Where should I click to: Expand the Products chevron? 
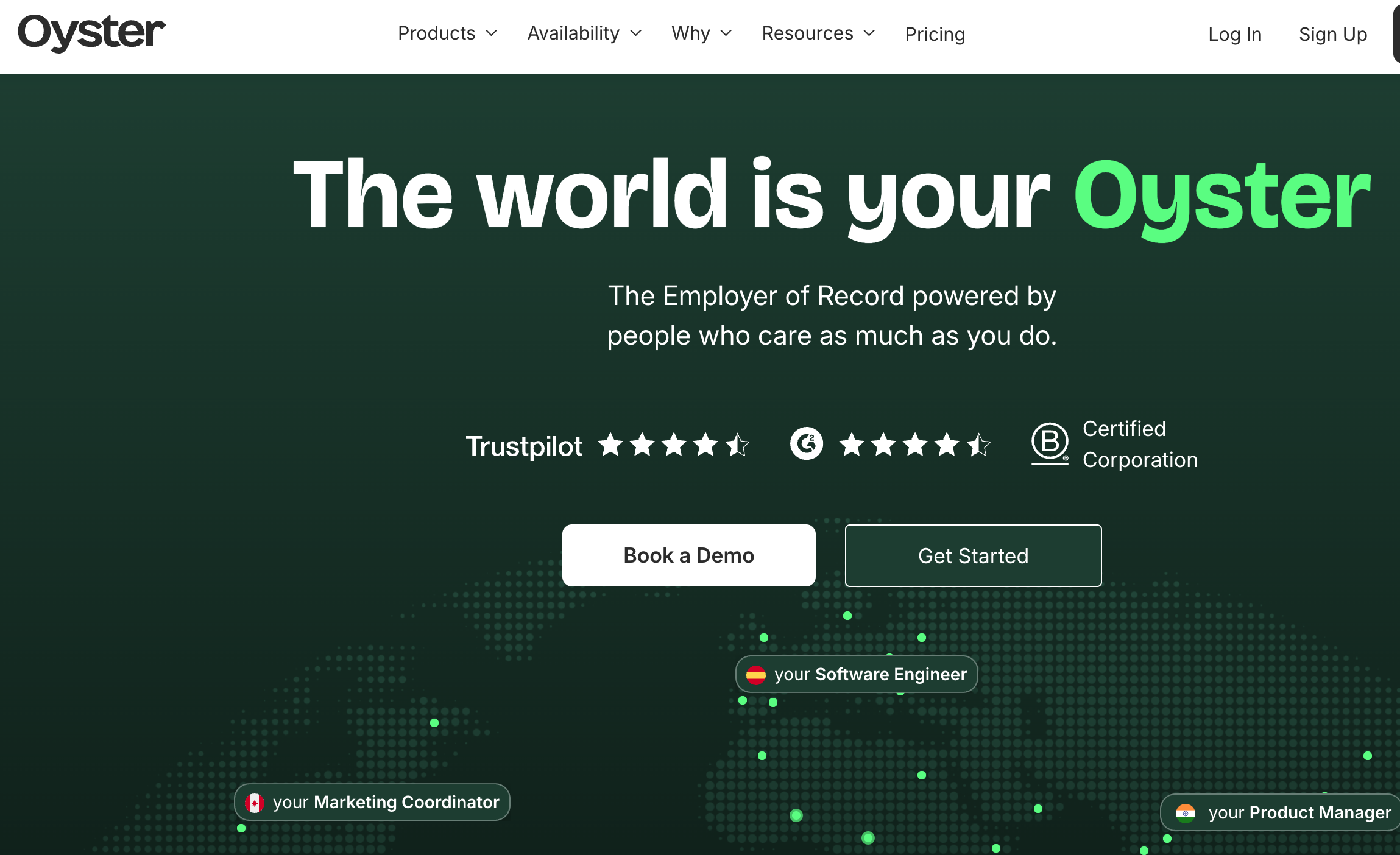[492, 33]
